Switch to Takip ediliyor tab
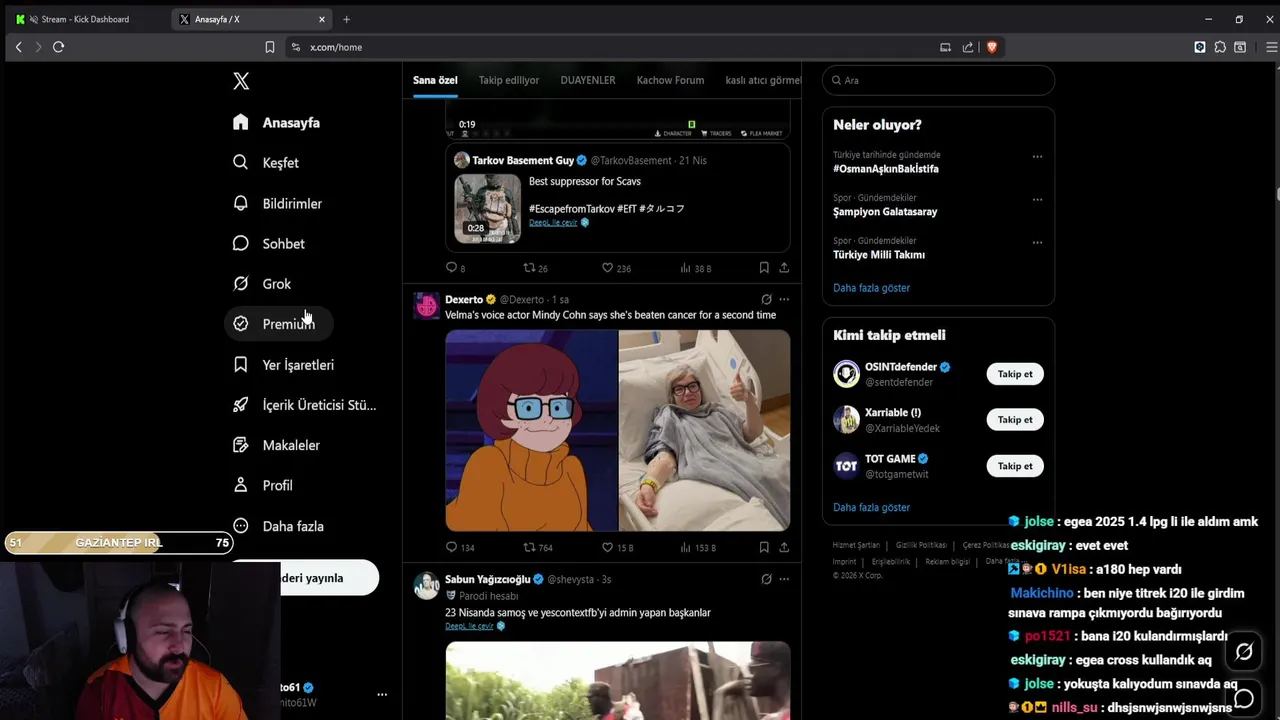Image resolution: width=1280 pixels, height=720 pixels. pos(509,80)
